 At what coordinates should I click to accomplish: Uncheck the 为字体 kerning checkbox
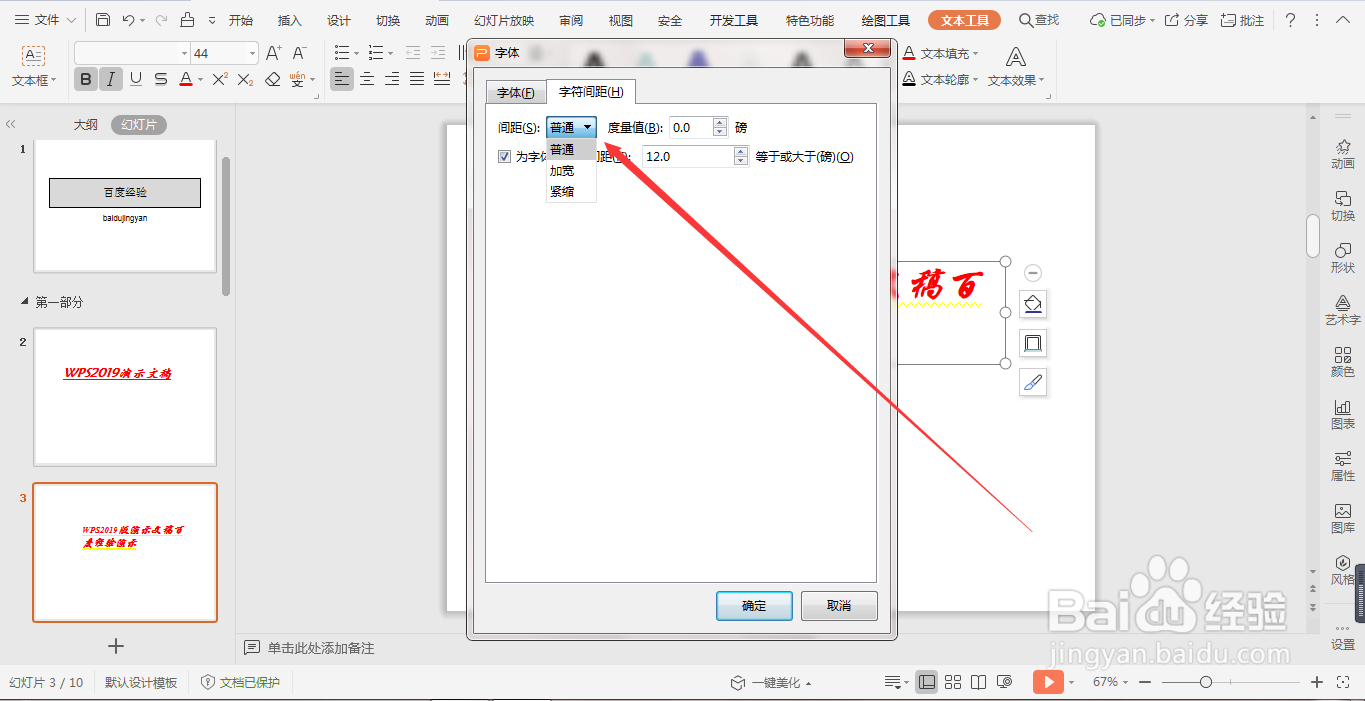click(x=505, y=155)
